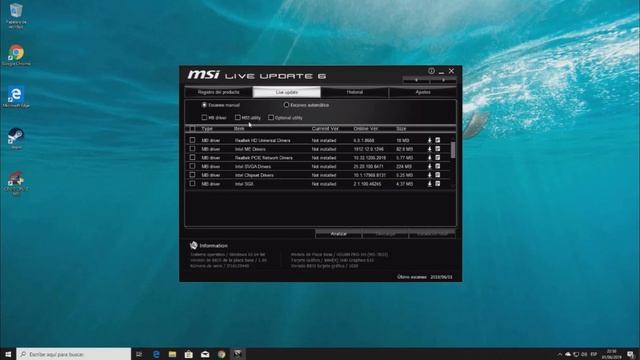Viewport: 640px width, 360px height.
Task: Switch to the Registro del producto tab
Action: [x=218, y=92]
